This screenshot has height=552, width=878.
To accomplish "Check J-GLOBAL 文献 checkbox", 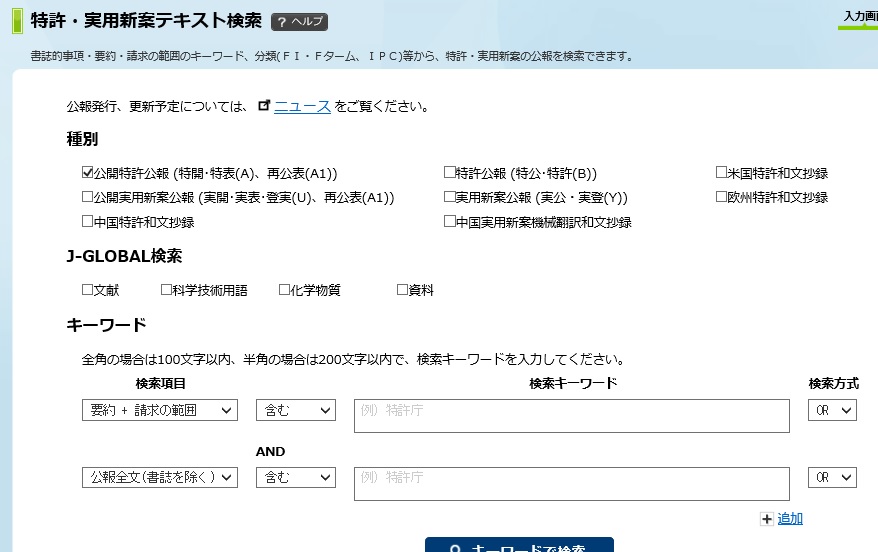I will pos(87,289).
